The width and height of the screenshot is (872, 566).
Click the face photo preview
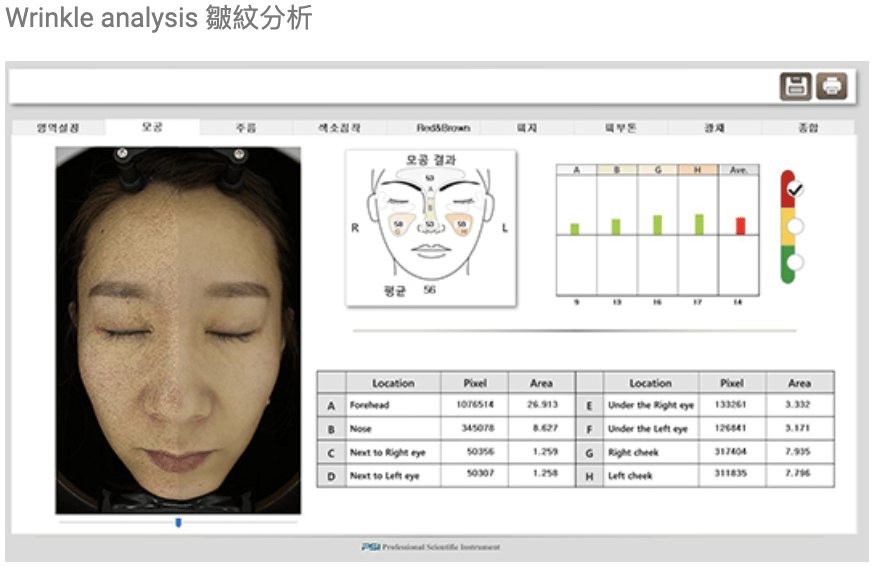178,330
